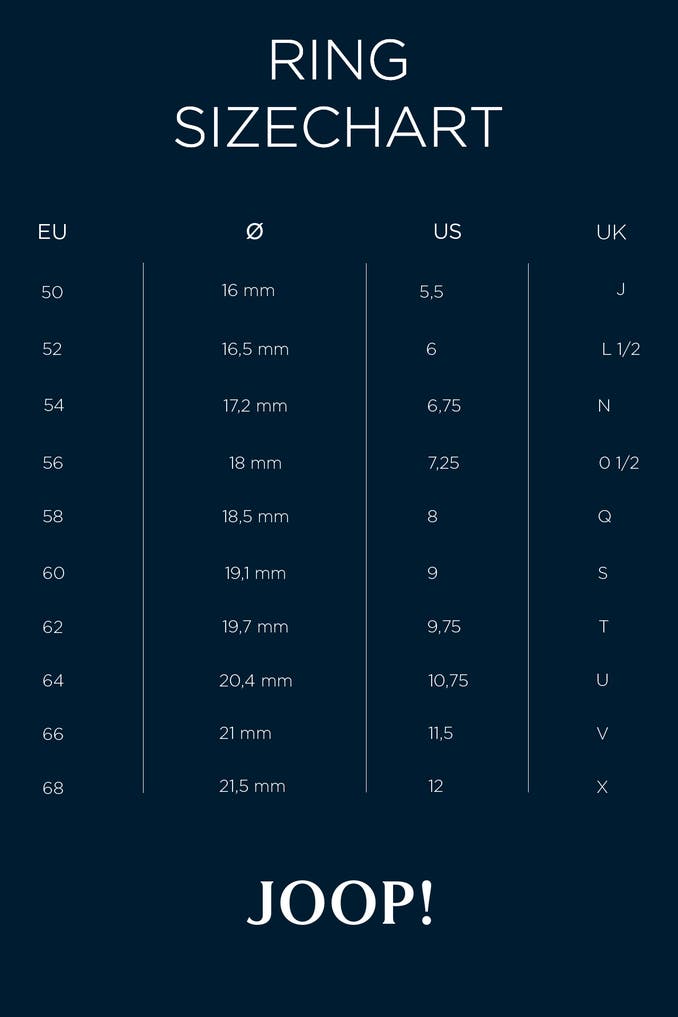Click the 19,1 mm diameter entry
The width and height of the screenshot is (678, 1017).
point(255,573)
